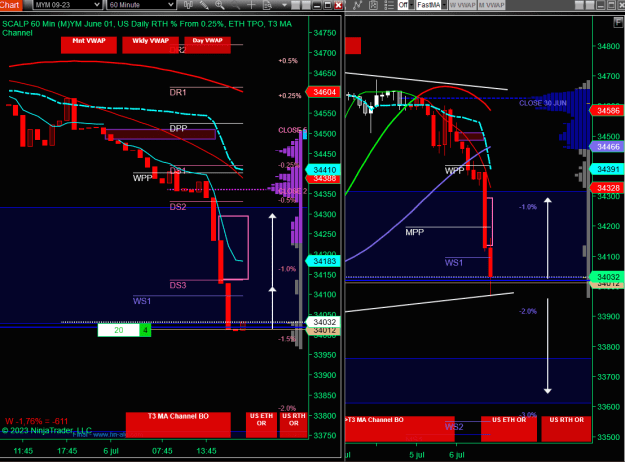Viewport: 625px width, 462px height.
Task: Click the first gray square icon in left toolbar
Action: point(296,5)
